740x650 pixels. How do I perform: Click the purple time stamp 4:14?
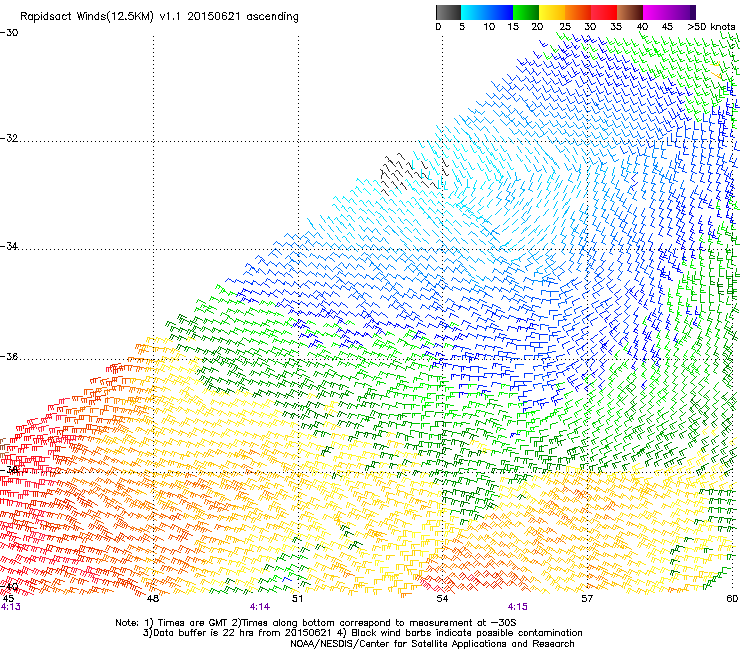260,607
